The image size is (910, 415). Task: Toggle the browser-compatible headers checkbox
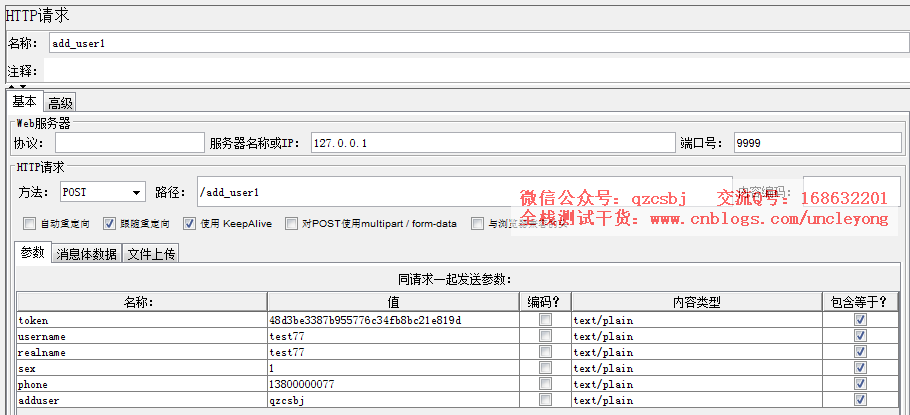pos(477,223)
